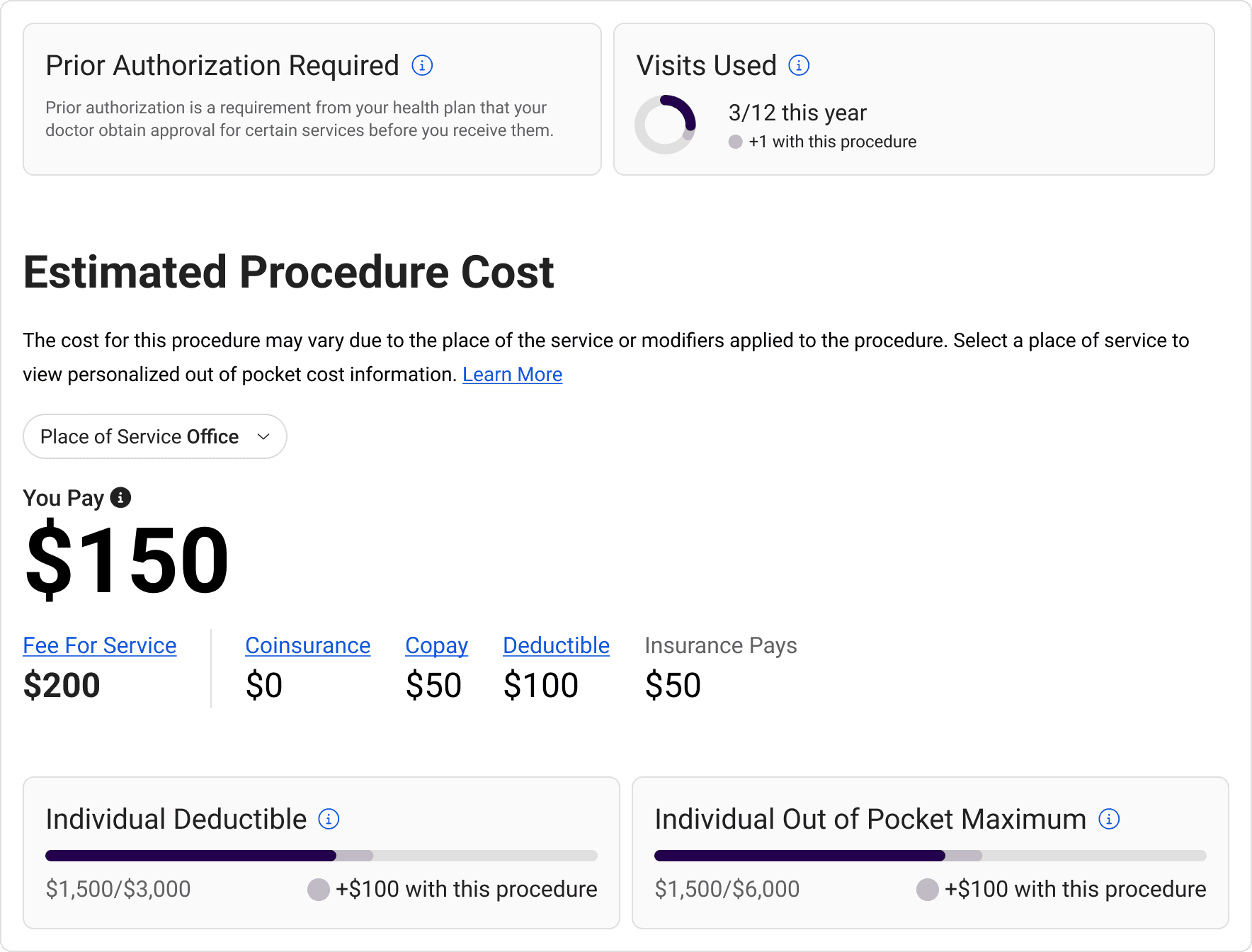1252x952 pixels.
Task: Click the chevron in Place of Service selector
Action: coord(263,436)
